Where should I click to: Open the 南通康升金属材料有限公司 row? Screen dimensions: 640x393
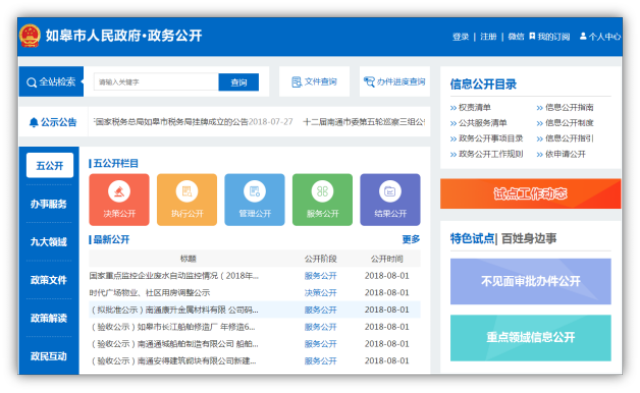[x=255, y=310]
